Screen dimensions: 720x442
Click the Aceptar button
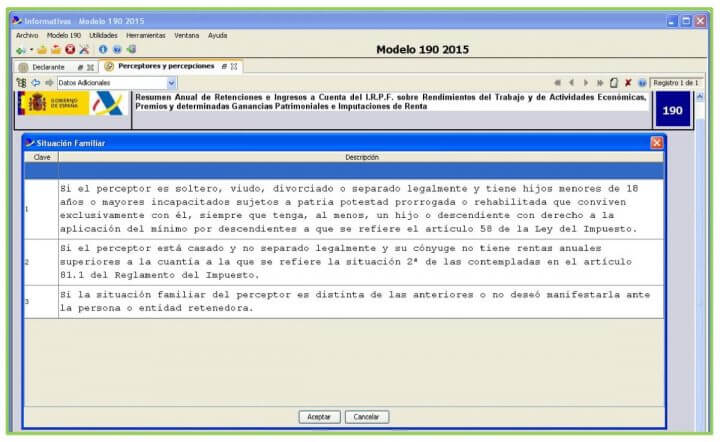(319, 417)
